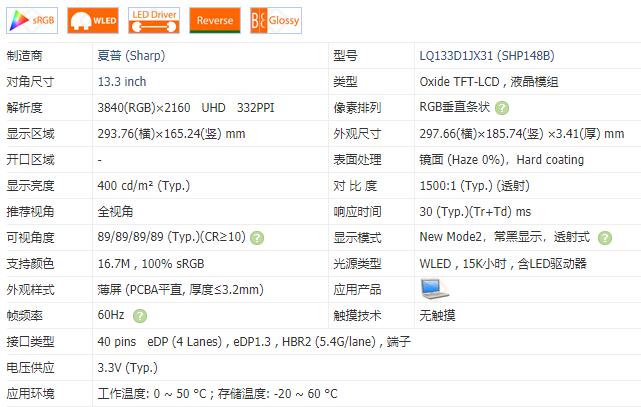Click the 可视角度 row label
This screenshot has width=641, height=407.
point(30,238)
